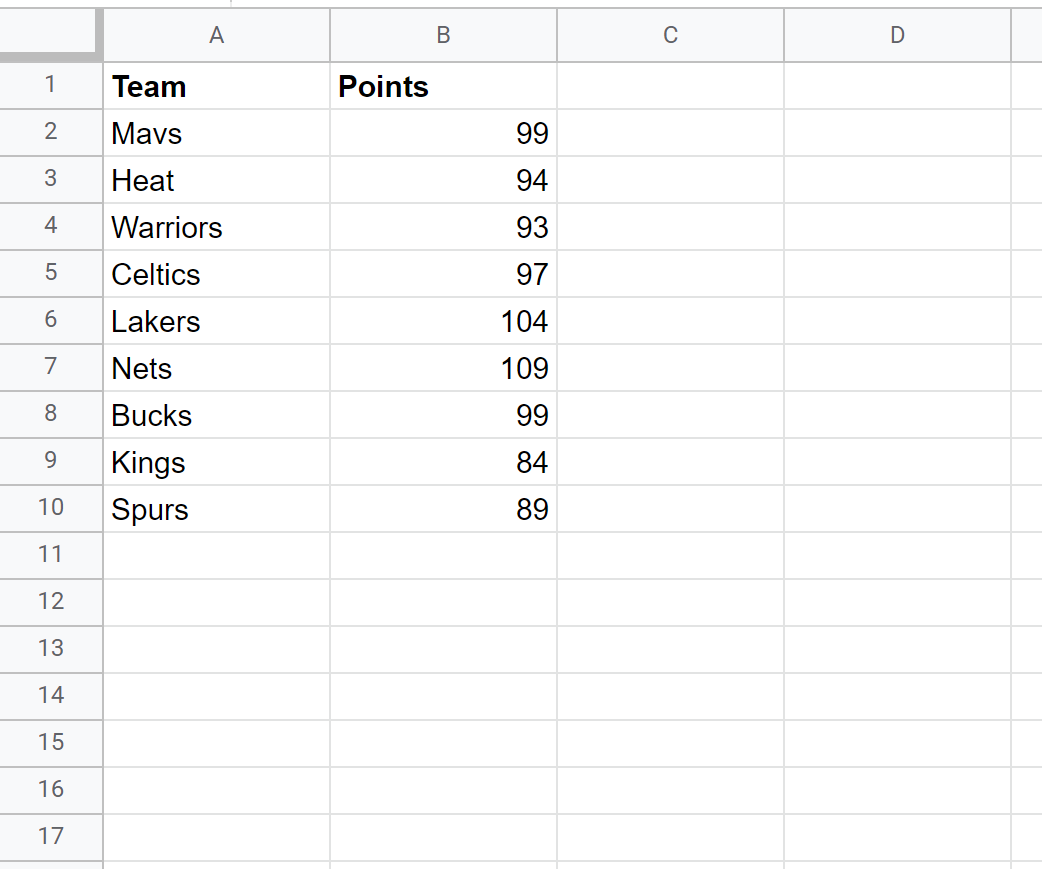
Task: Click the Team header cell
Action: 216,87
